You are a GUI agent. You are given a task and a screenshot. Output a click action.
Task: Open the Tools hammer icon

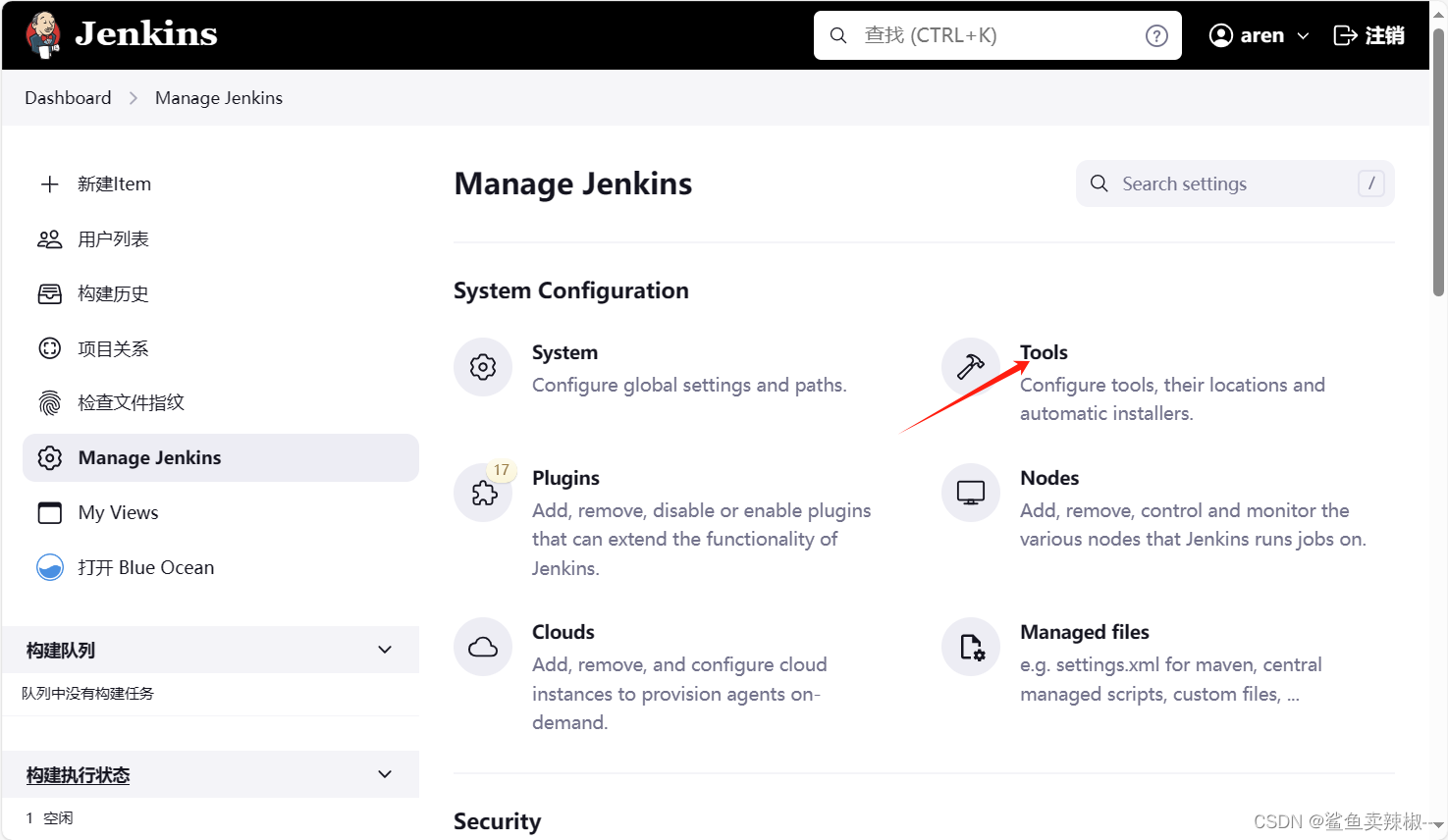point(970,366)
